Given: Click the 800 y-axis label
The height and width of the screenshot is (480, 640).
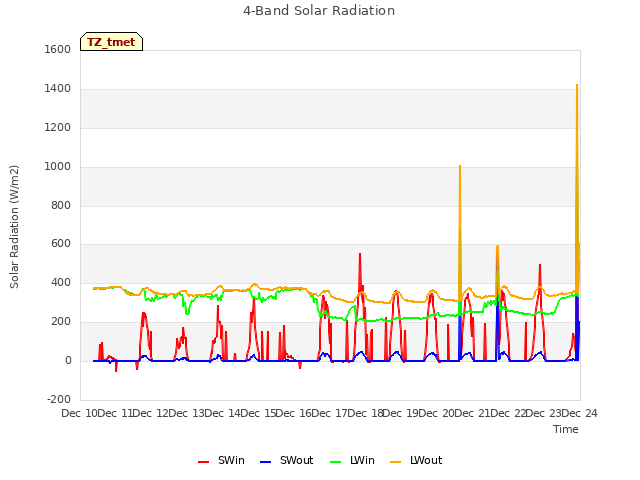Looking at the screenshot, I should click(x=61, y=205).
